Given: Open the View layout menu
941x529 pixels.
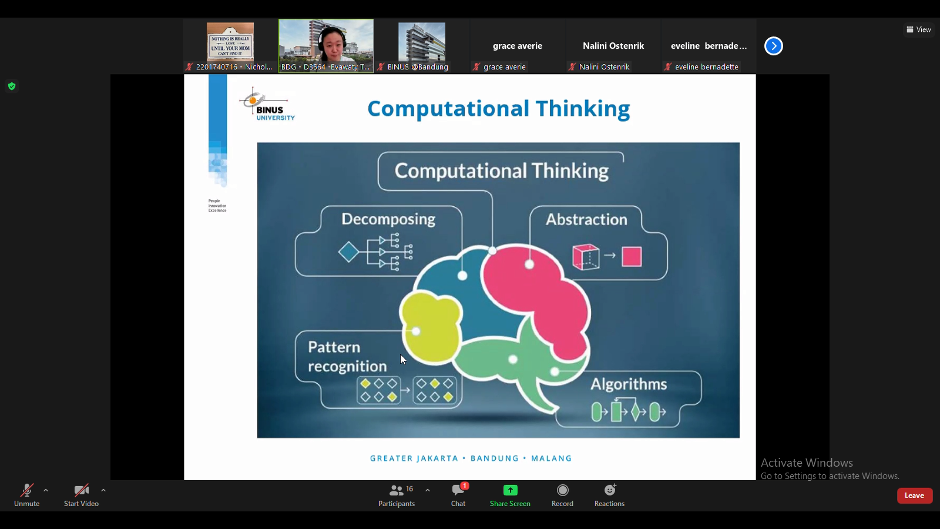Looking at the screenshot, I should (917, 30).
